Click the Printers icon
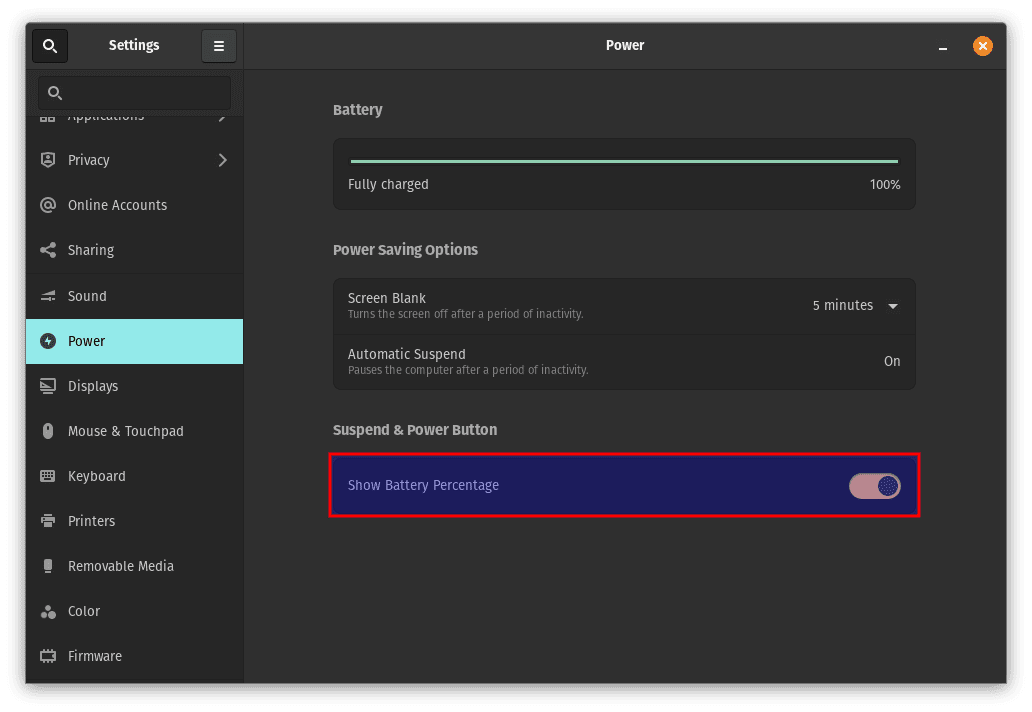1032x712 pixels. (48, 521)
